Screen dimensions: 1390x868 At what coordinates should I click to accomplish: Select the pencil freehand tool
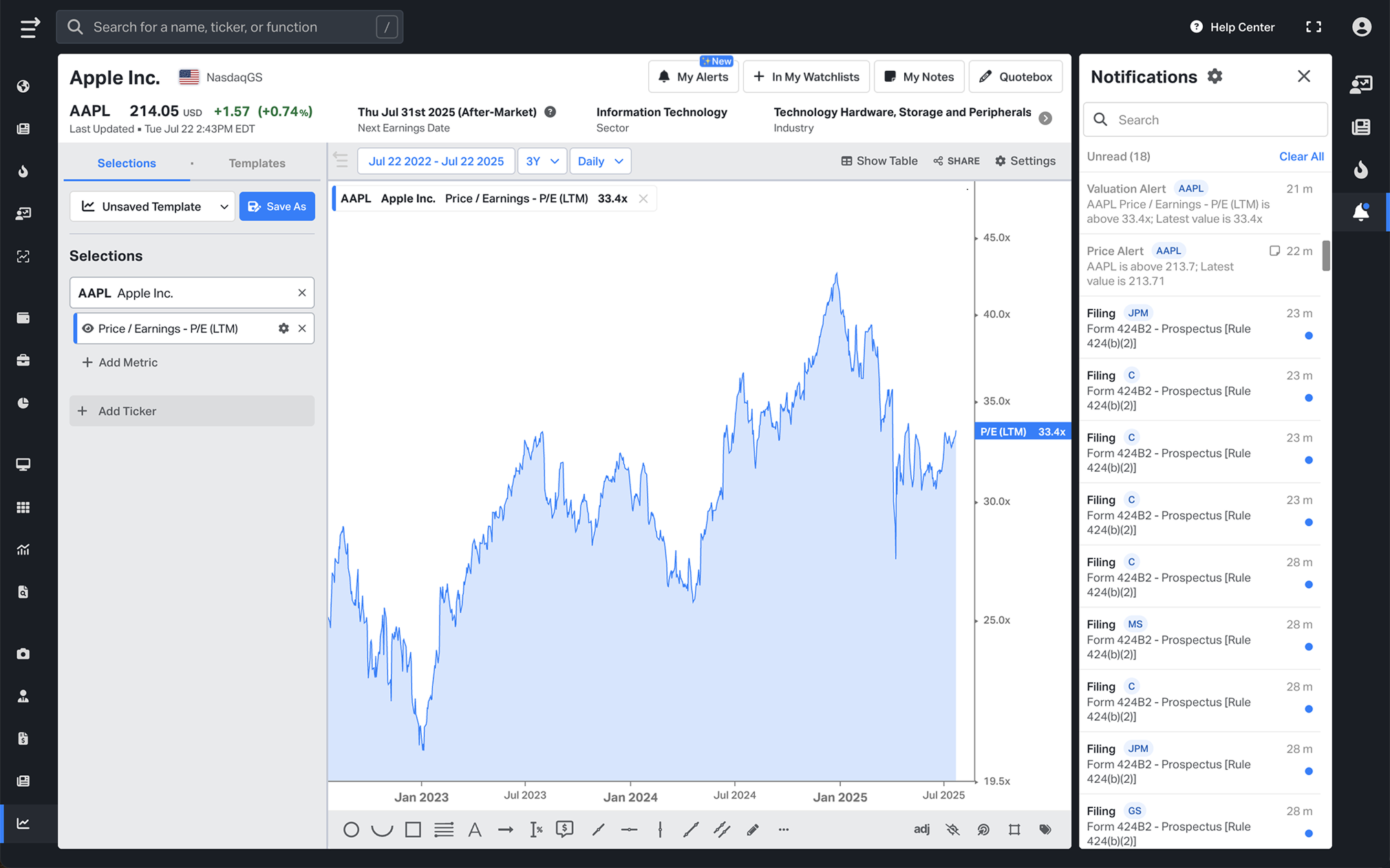753,829
